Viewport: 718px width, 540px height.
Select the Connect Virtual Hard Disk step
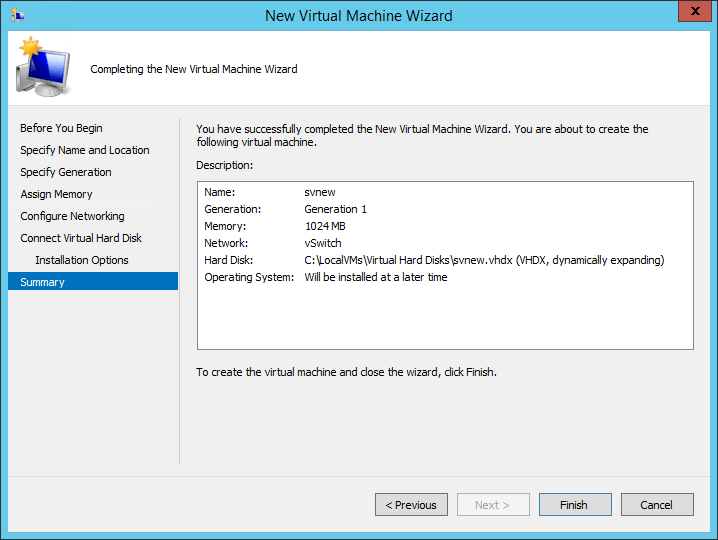pos(81,238)
